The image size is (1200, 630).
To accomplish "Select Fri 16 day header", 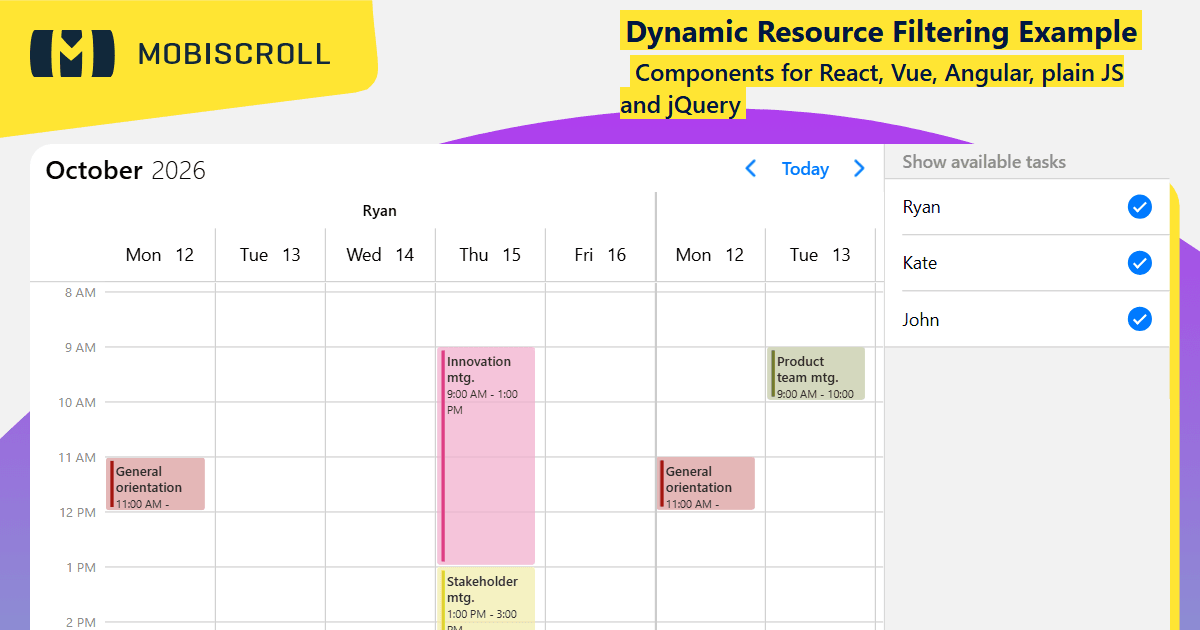I will point(600,255).
